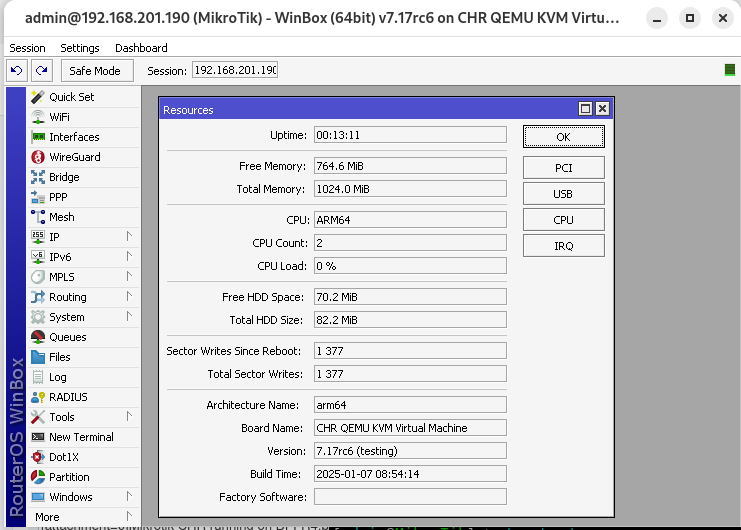Click the IP menu icon
The width and height of the screenshot is (741, 530).
[38, 237]
